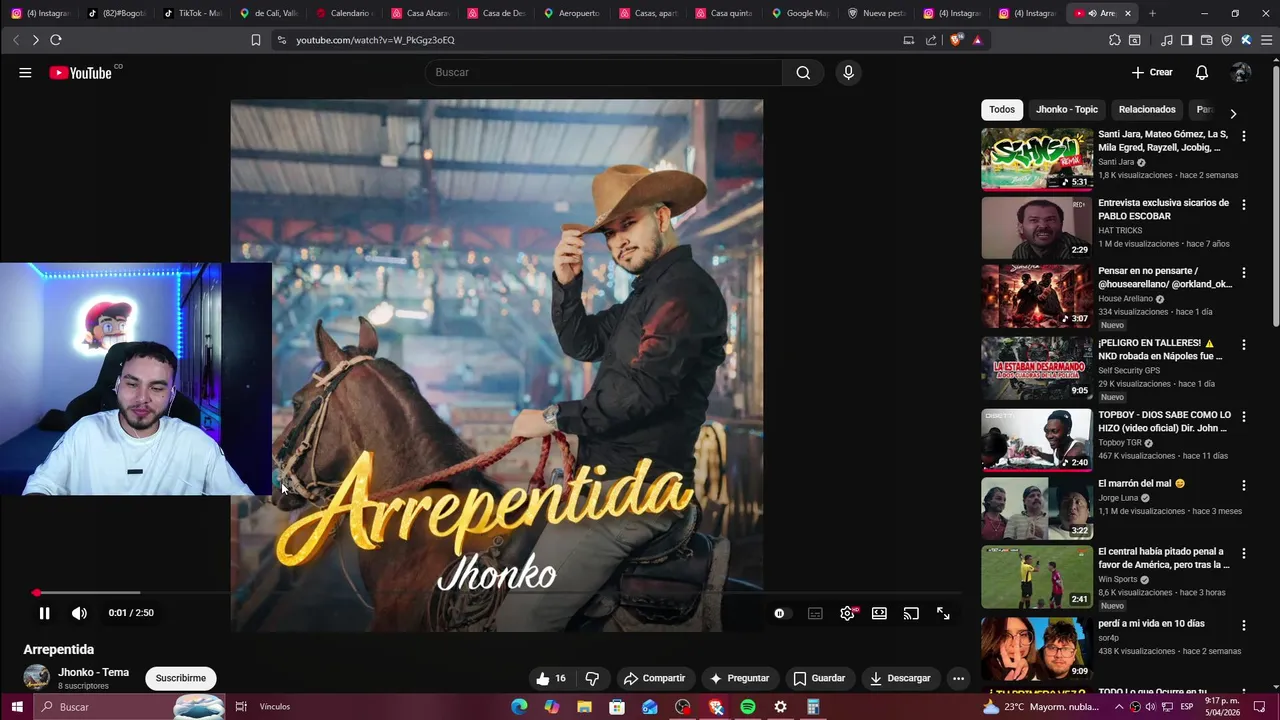Open more options for PABLO ESCOBAR video

[x=1244, y=204]
